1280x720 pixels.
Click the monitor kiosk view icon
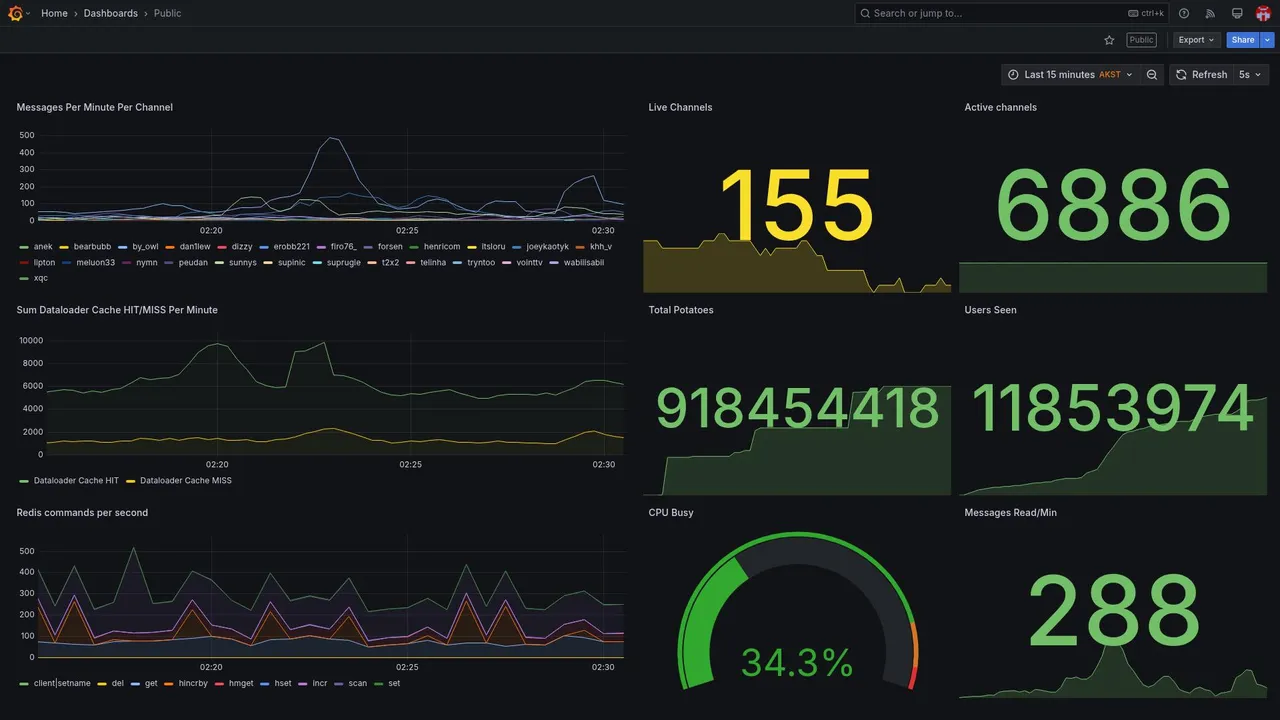pyautogui.click(x=1237, y=13)
